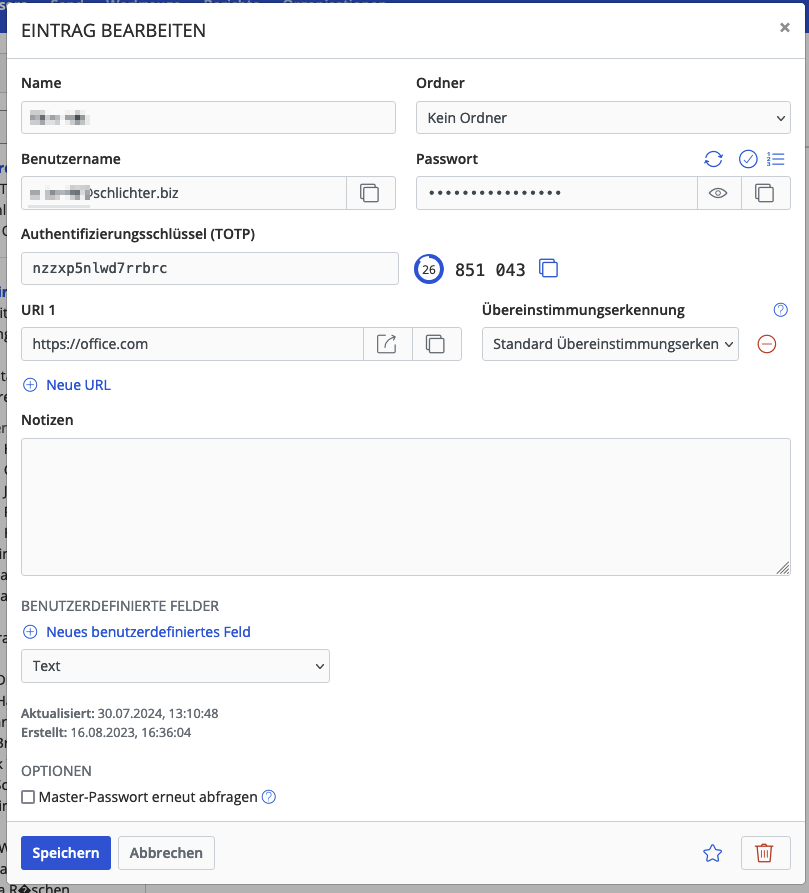Copy the URI 1 address
The image size is (809, 893).
point(435,344)
